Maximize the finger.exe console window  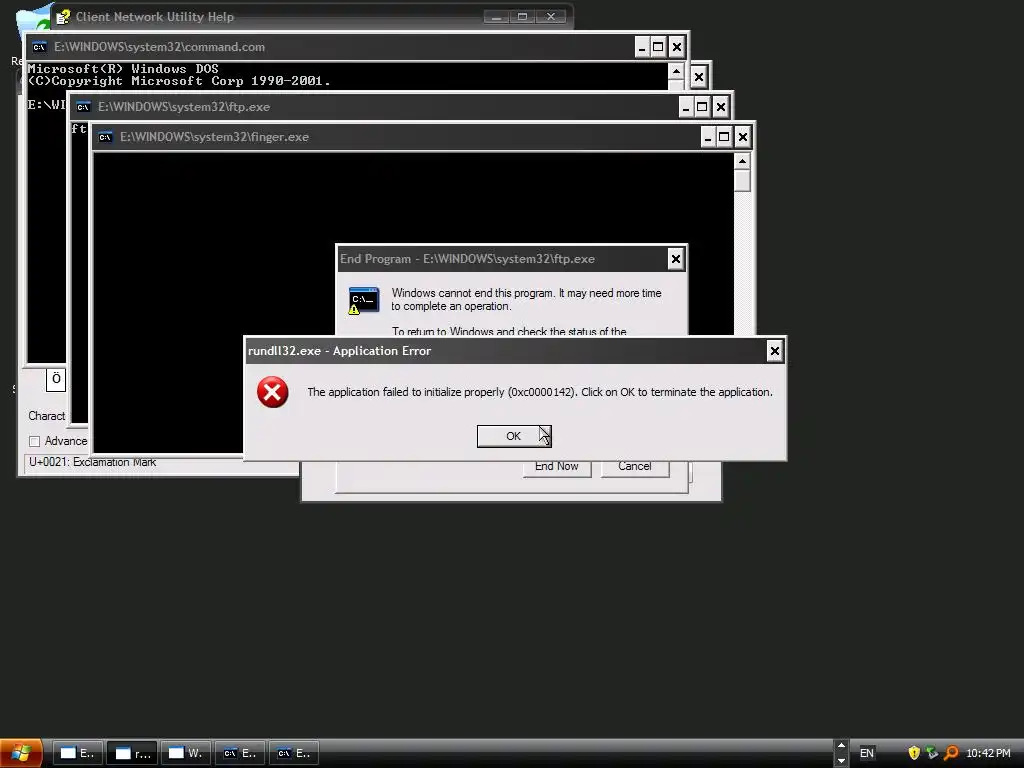point(724,137)
